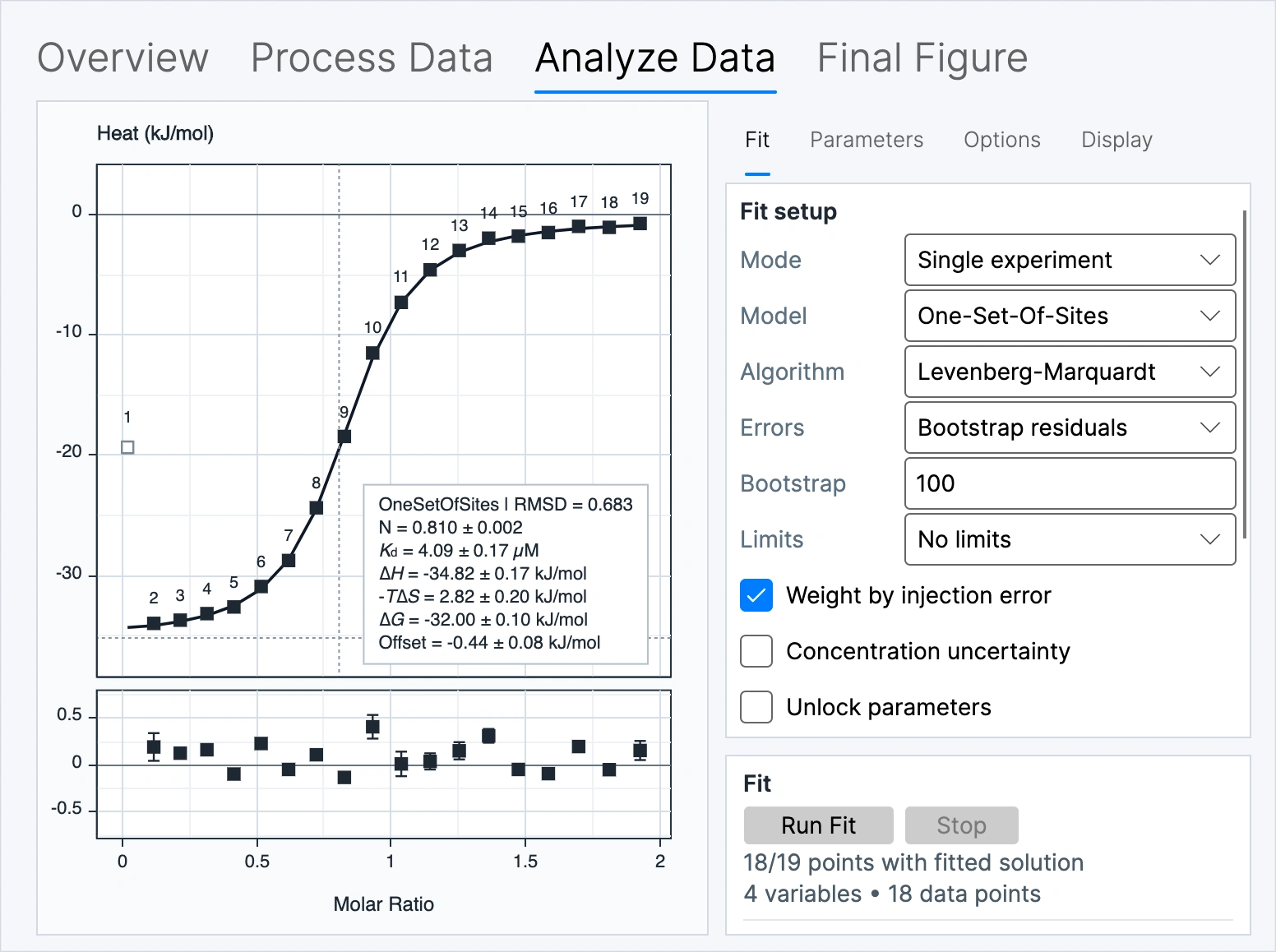
Task: Click data point 2 on the curve
Action: click(x=154, y=623)
